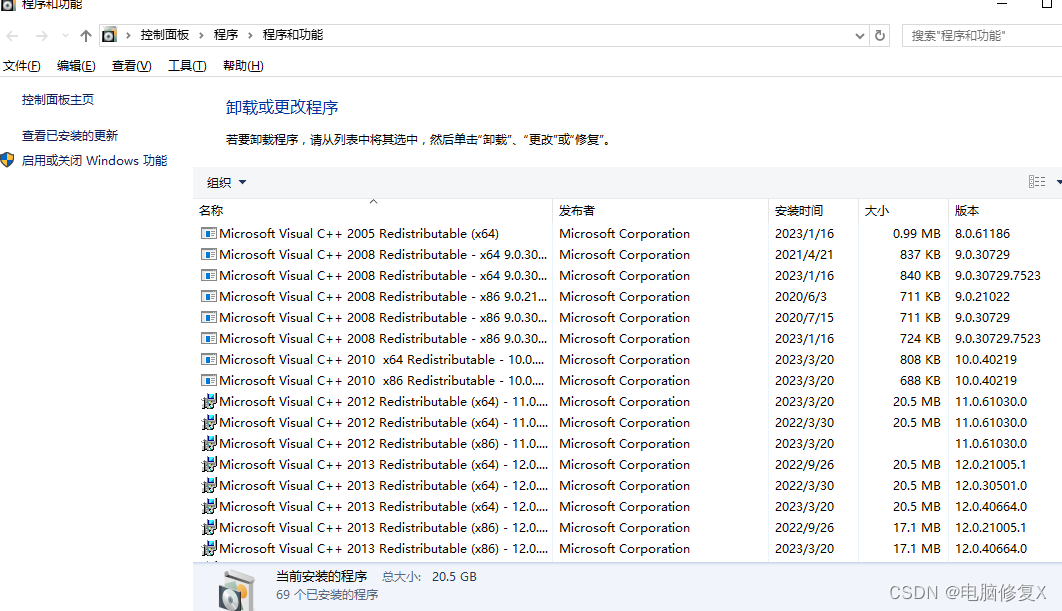
Task: Expand the address bar history dropdown
Action: [859, 36]
